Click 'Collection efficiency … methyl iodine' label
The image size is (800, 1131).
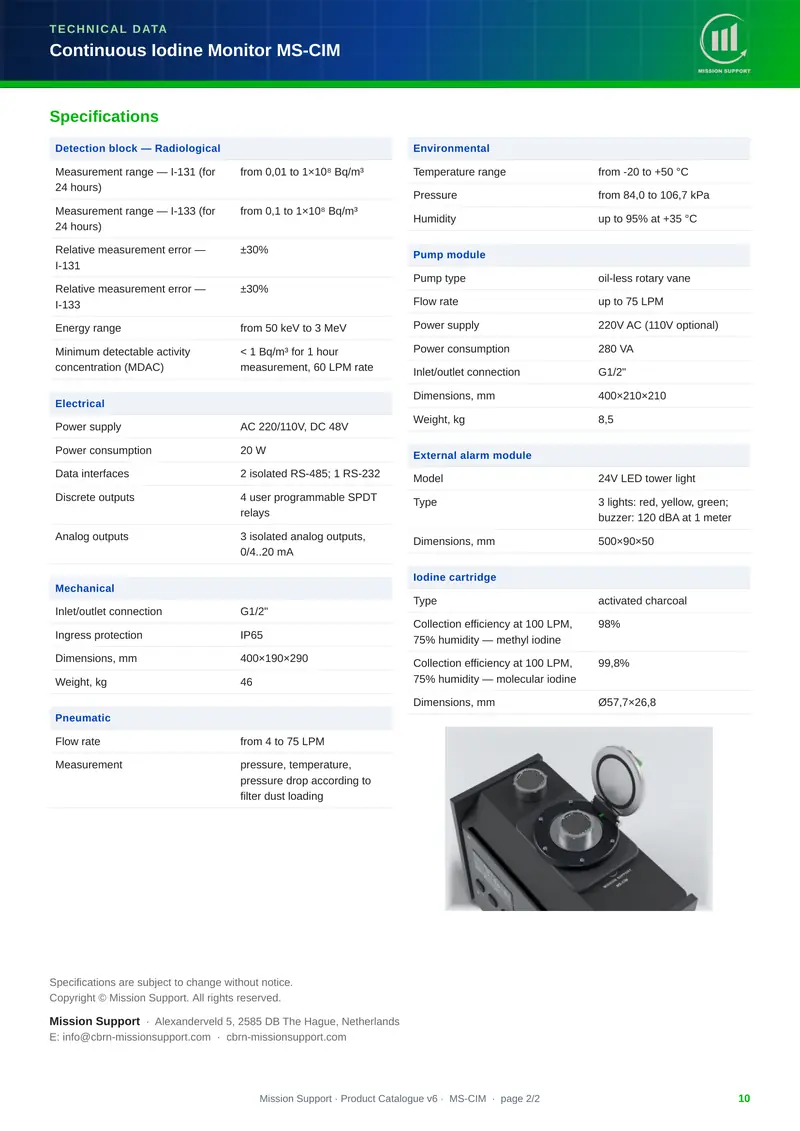pyautogui.click(x=493, y=632)
